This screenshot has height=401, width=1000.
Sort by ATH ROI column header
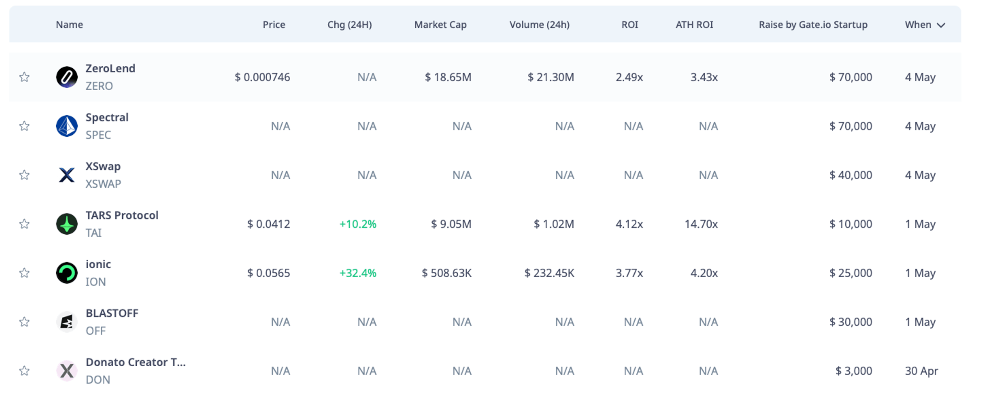(695, 25)
